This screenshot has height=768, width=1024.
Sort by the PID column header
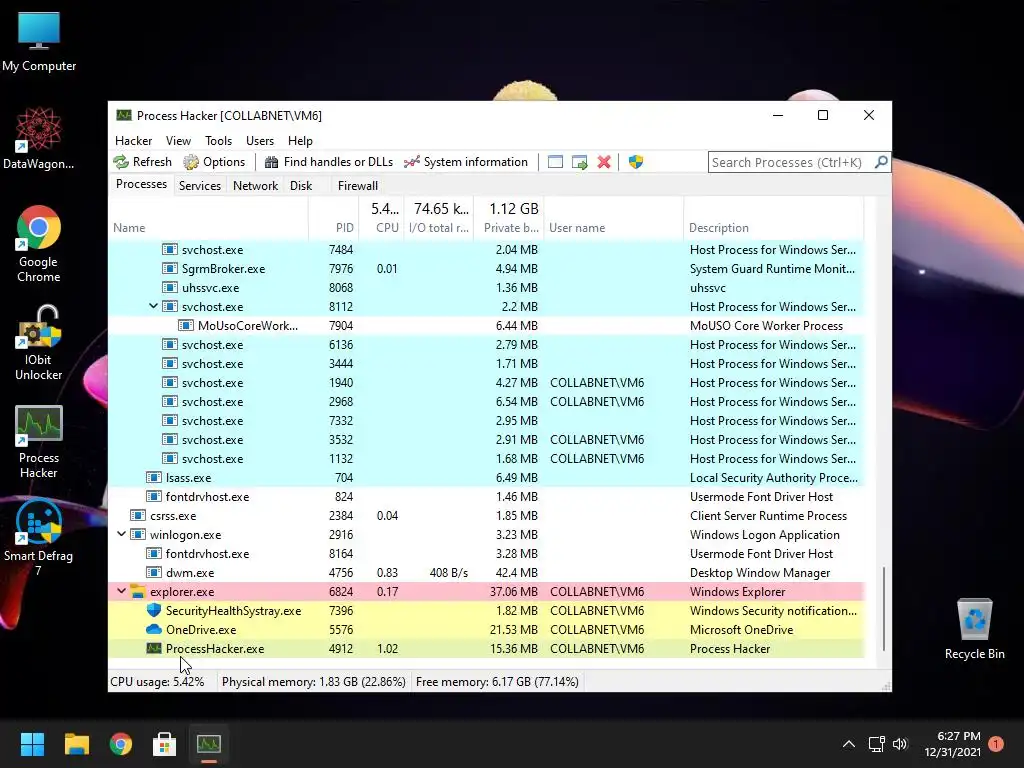tap(333, 218)
